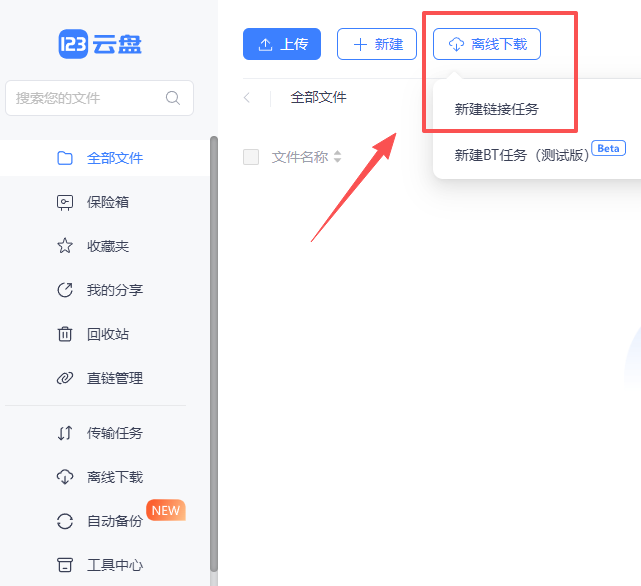Open the 离线下载 toolbar dropdown button
The height and width of the screenshot is (586, 641).
pos(487,44)
